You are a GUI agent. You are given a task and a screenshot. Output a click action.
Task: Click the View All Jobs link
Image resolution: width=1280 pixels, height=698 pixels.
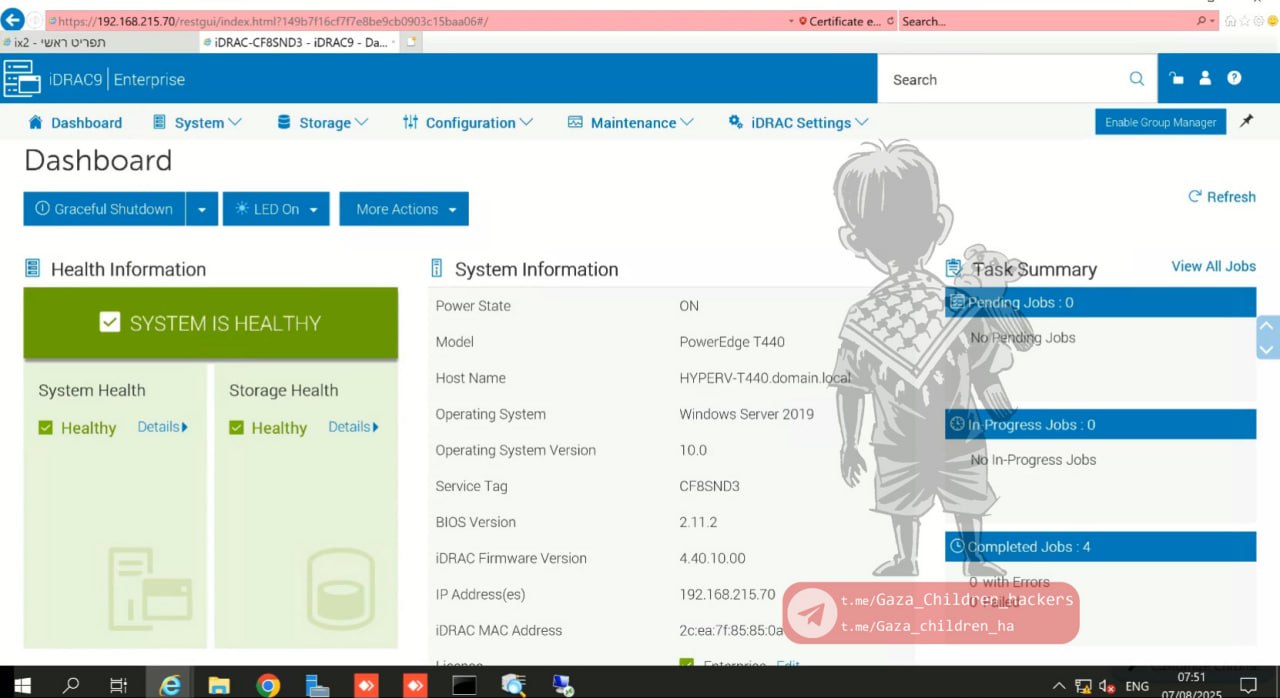pos(1213,266)
